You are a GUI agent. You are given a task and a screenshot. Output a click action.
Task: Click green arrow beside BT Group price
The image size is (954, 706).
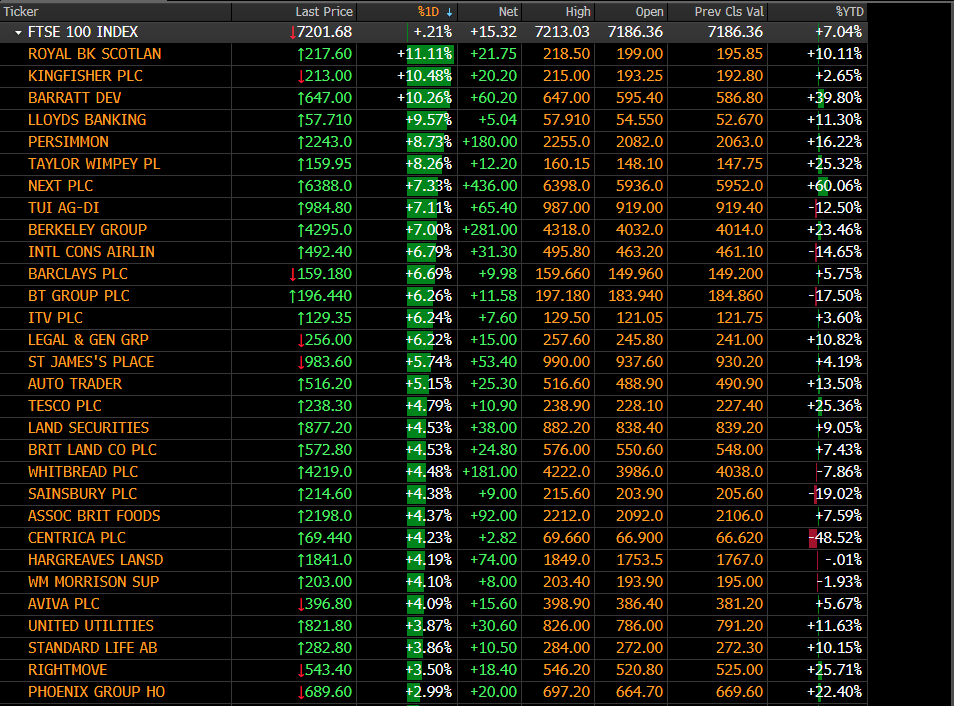pos(293,296)
